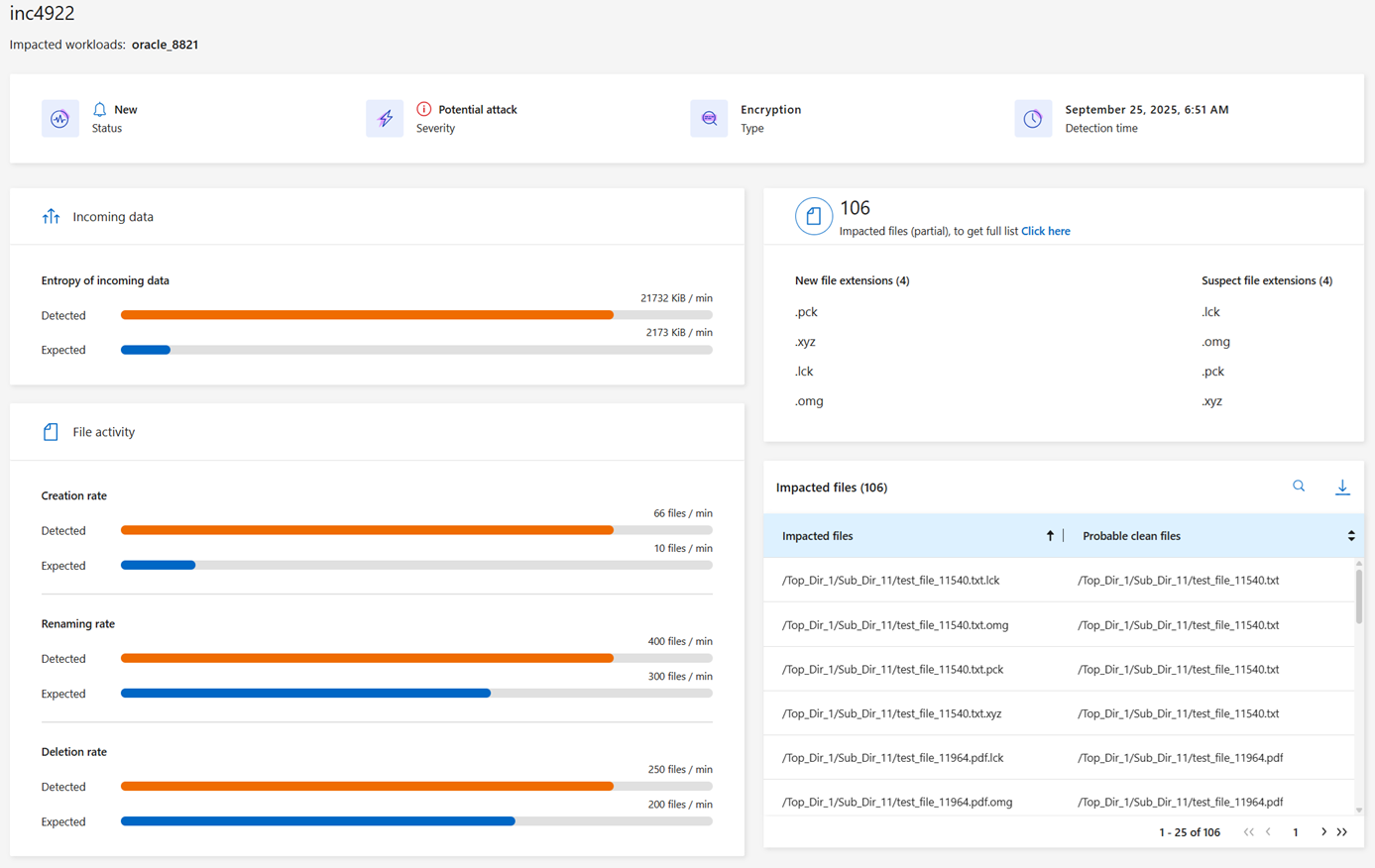The width and height of the screenshot is (1375, 868).
Task: Select the test_file_11964.pdf.lck row
Action: pyautogui.click(x=892, y=758)
